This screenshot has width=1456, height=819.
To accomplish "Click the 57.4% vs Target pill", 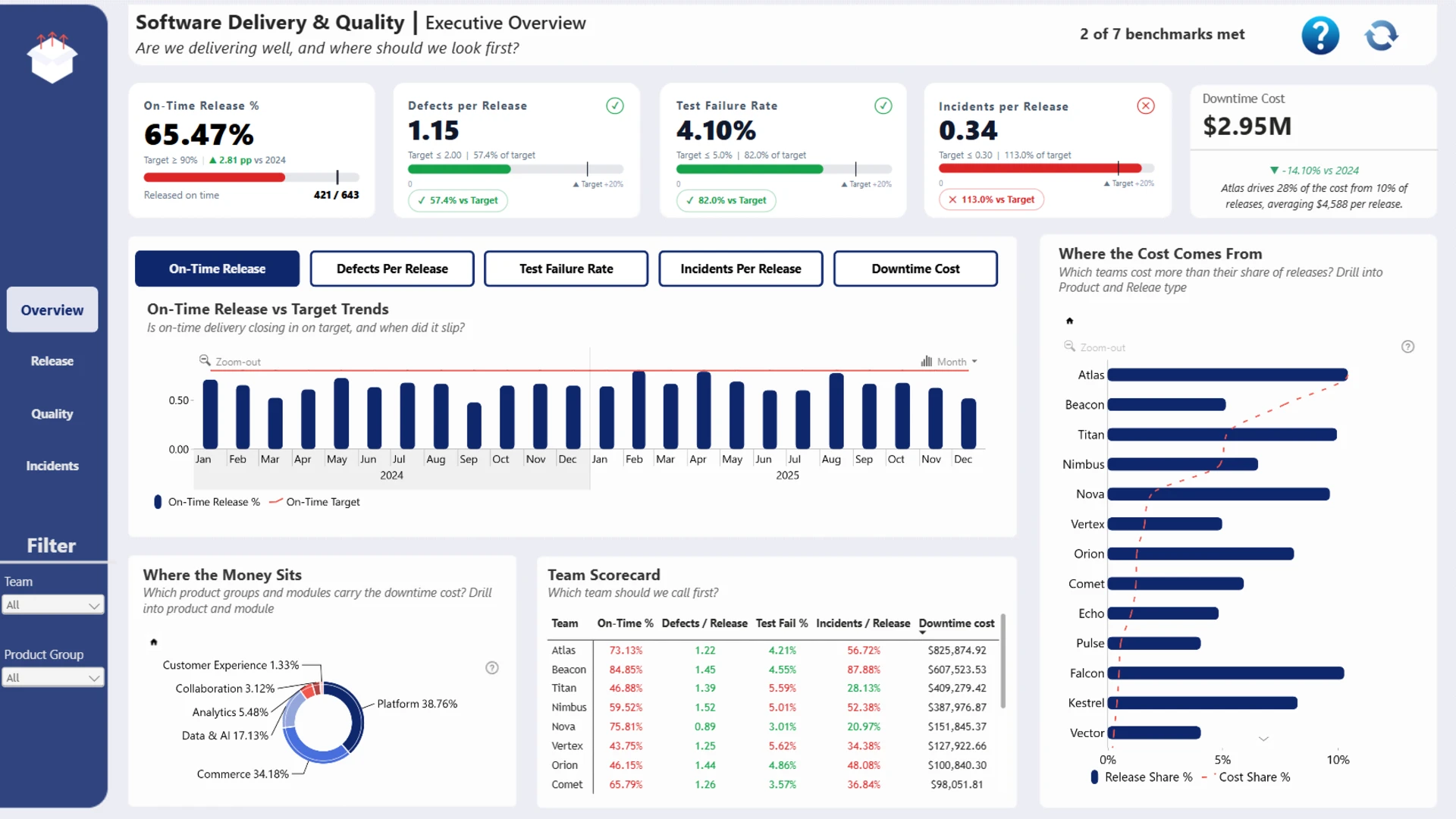I will 458,200.
